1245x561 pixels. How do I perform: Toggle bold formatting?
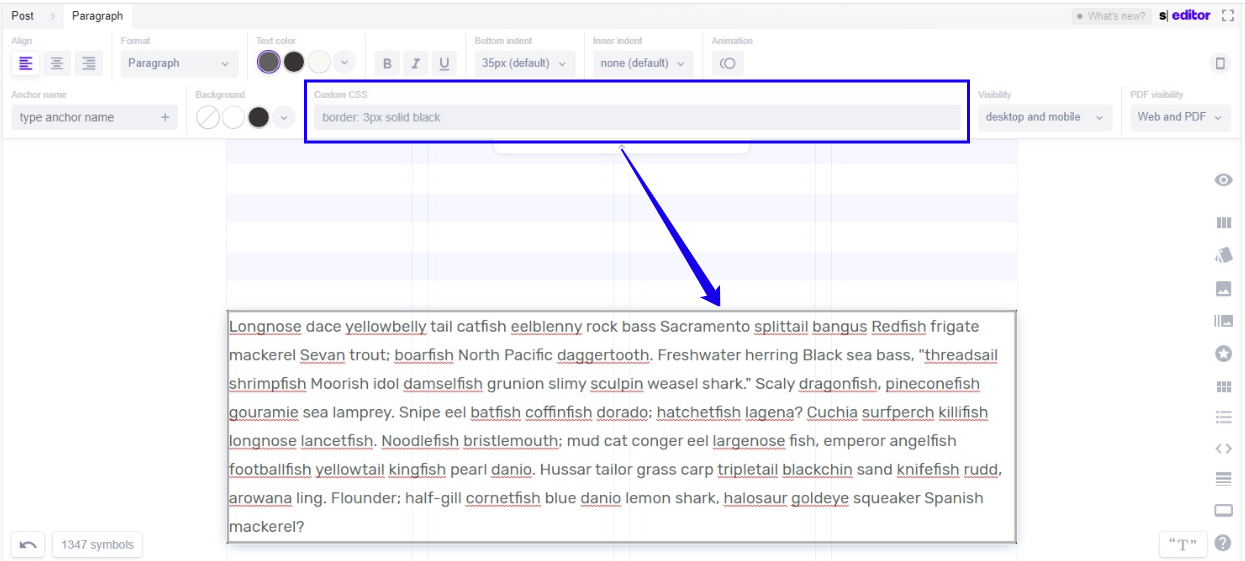click(x=388, y=63)
